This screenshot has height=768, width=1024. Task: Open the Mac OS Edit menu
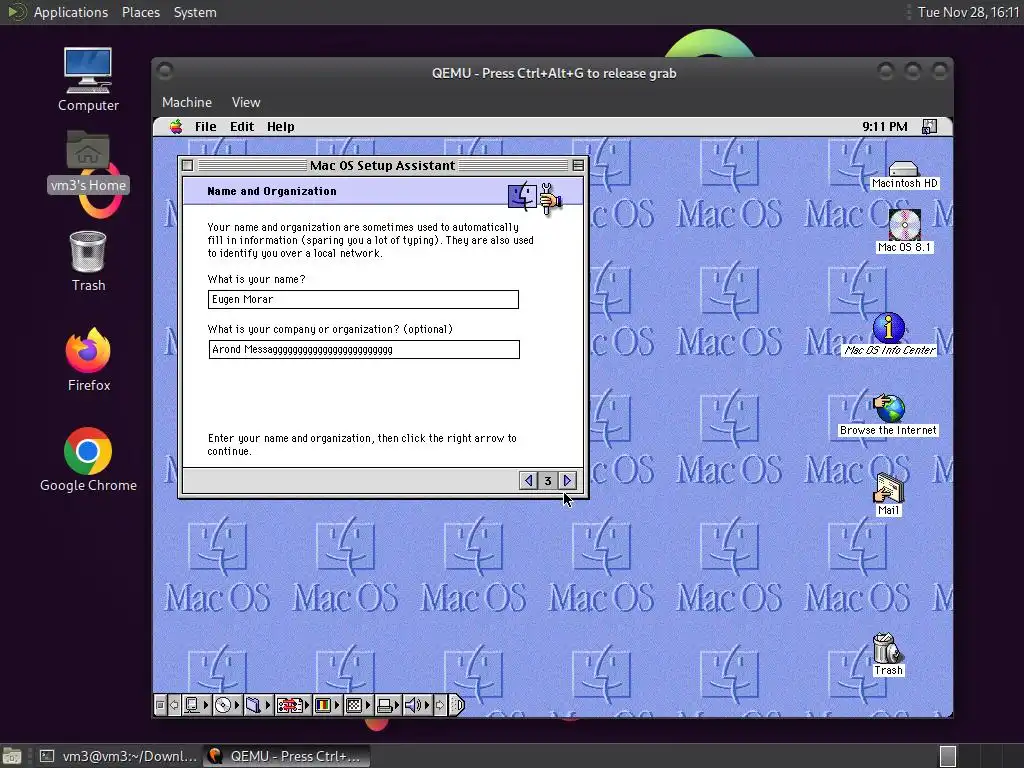tap(242, 127)
